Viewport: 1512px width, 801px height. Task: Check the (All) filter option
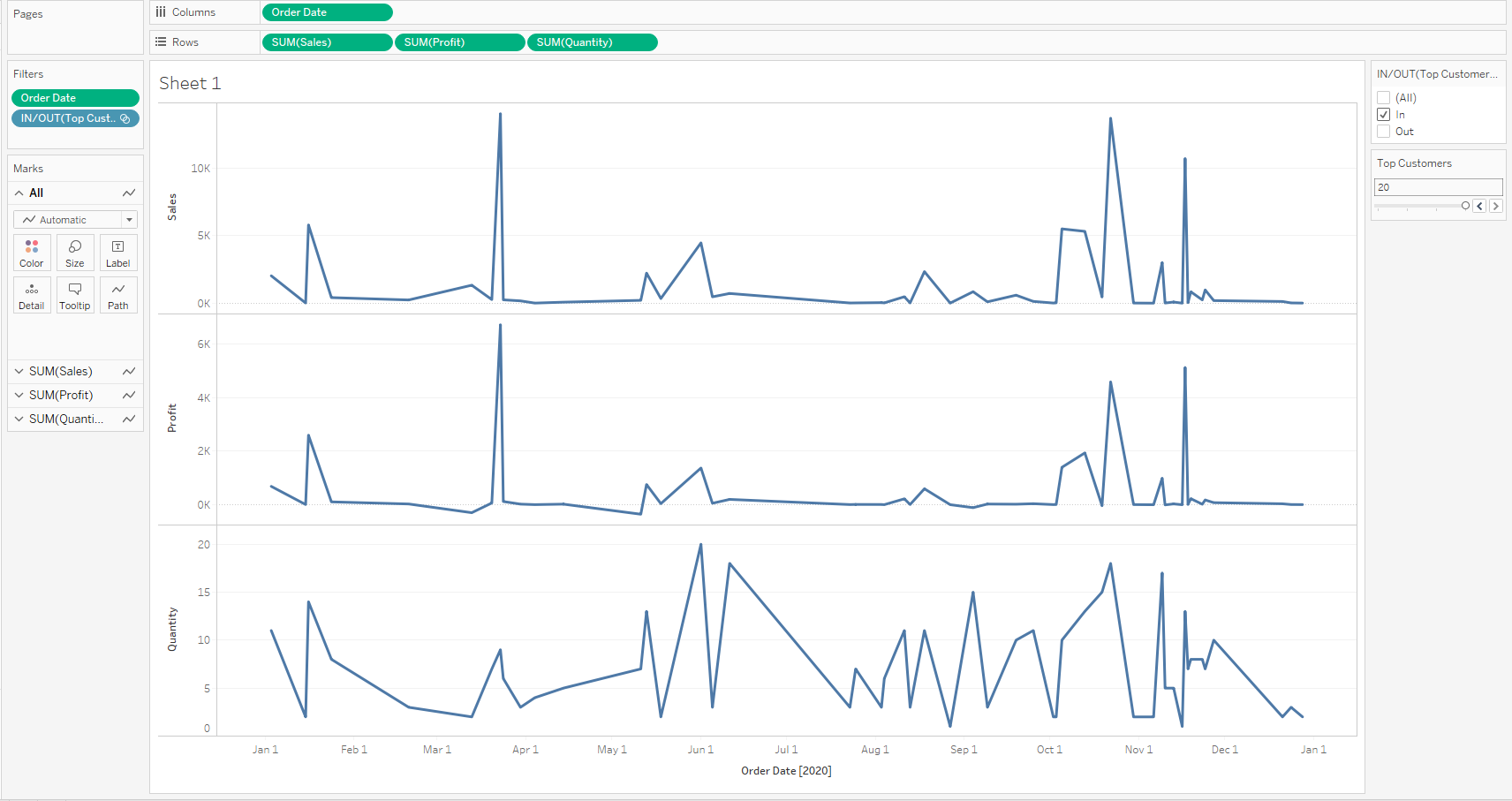pyautogui.click(x=1384, y=98)
